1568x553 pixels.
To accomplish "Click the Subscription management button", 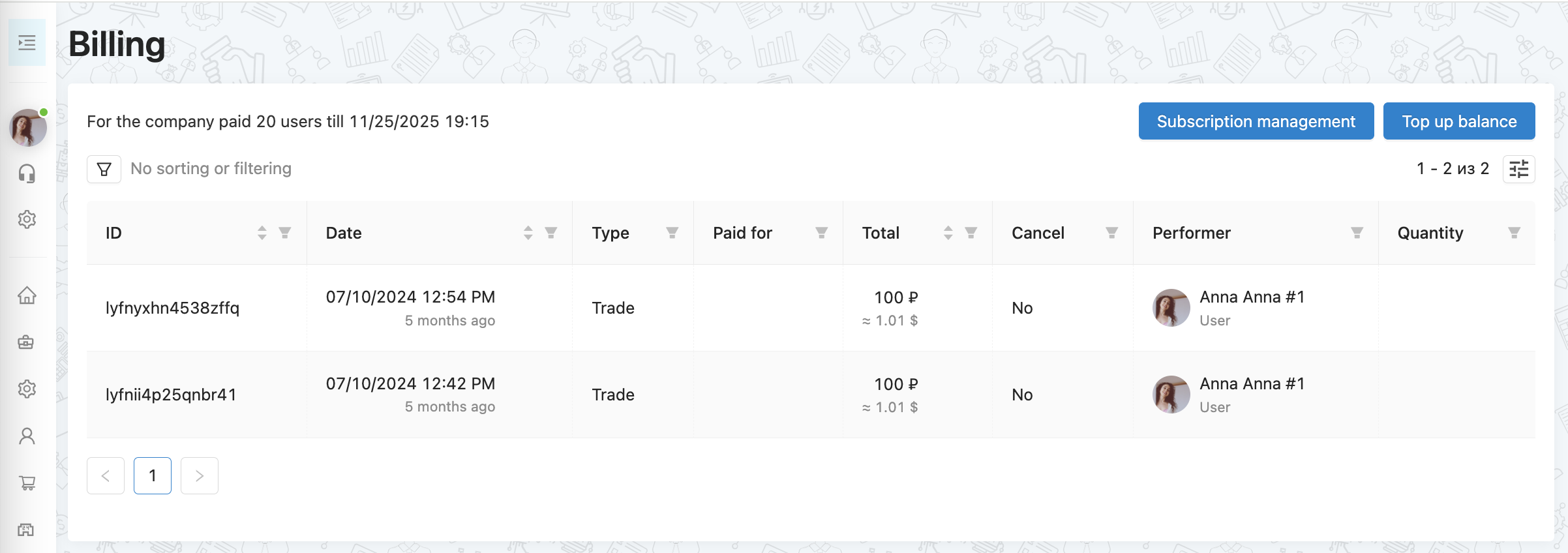I will pyautogui.click(x=1256, y=121).
